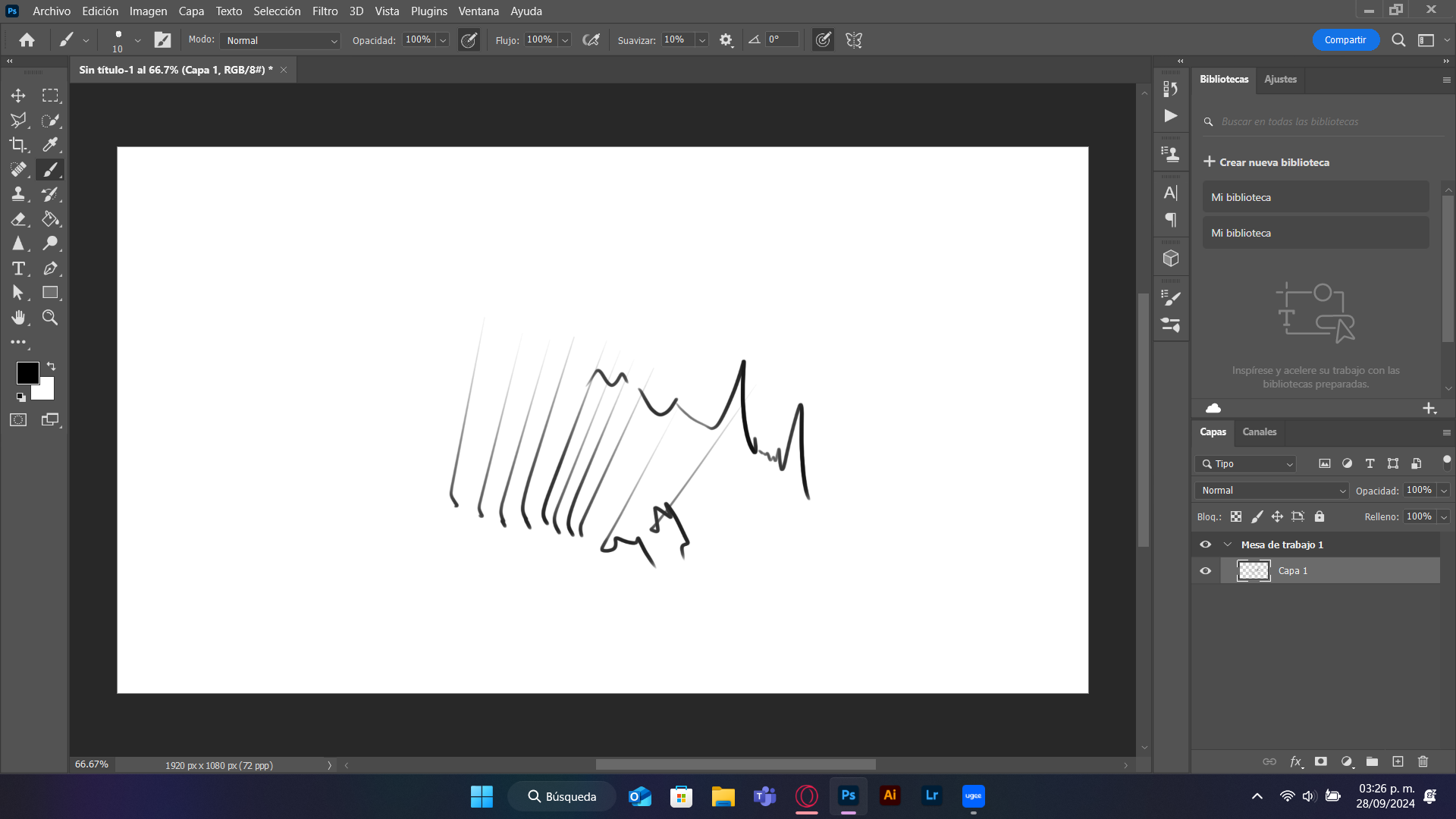
Task: Collapse the Mesa de trabajo 1 group
Action: 1228,544
